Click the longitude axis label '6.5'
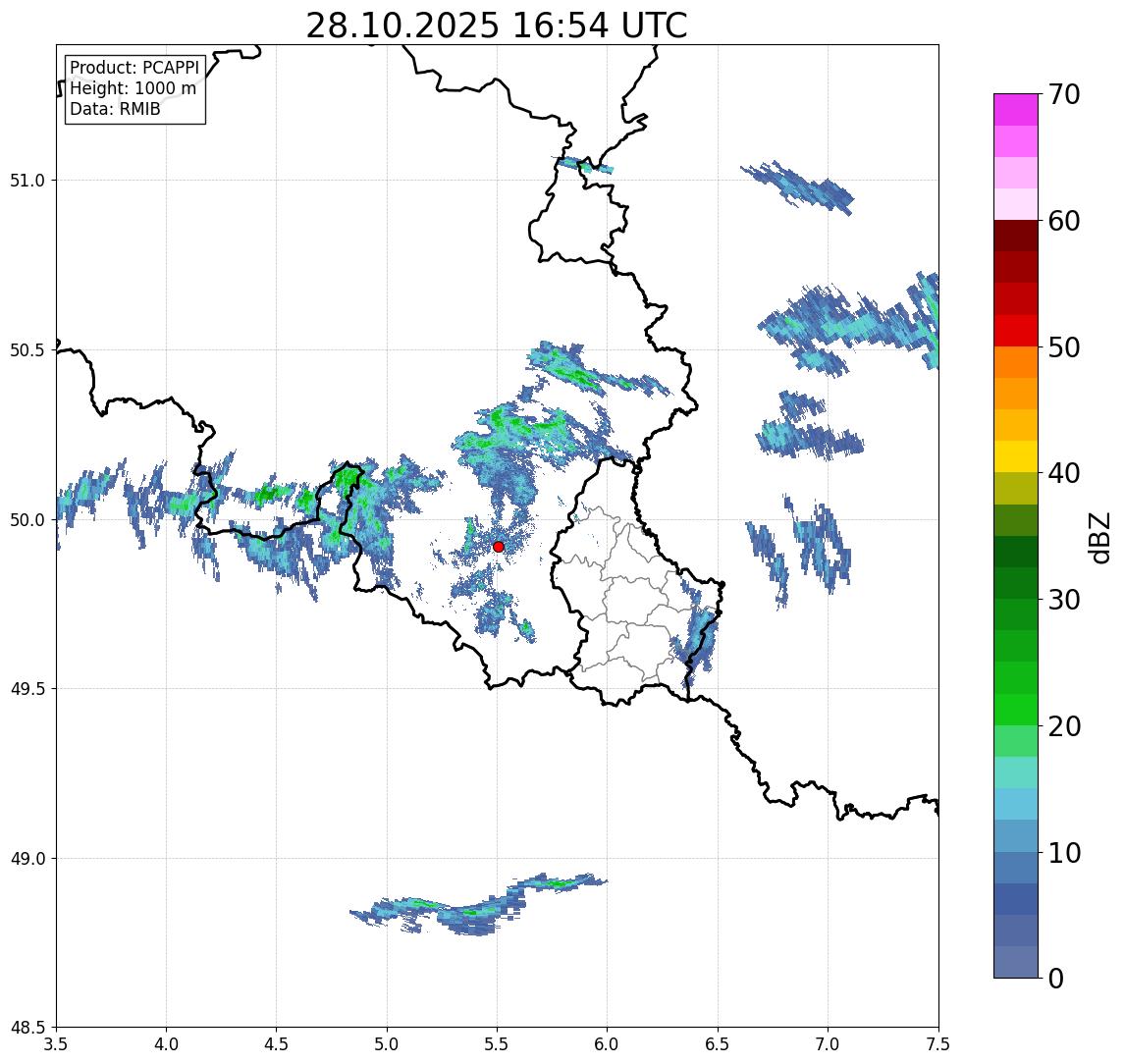Viewport: 1124px width, 1064px height. click(718, 1044)
